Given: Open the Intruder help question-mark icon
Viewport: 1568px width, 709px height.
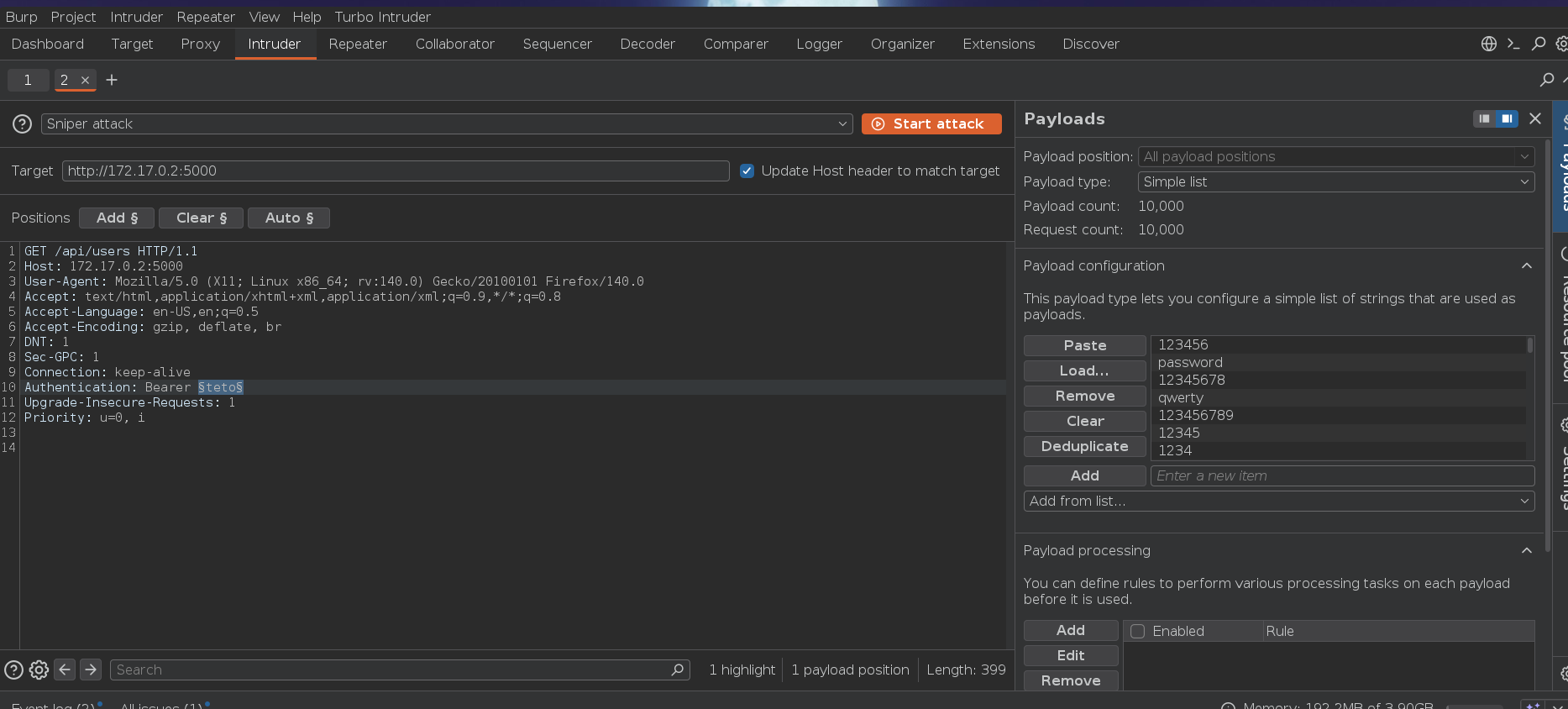Looking at the screenshot, I should tap(23, 123).
